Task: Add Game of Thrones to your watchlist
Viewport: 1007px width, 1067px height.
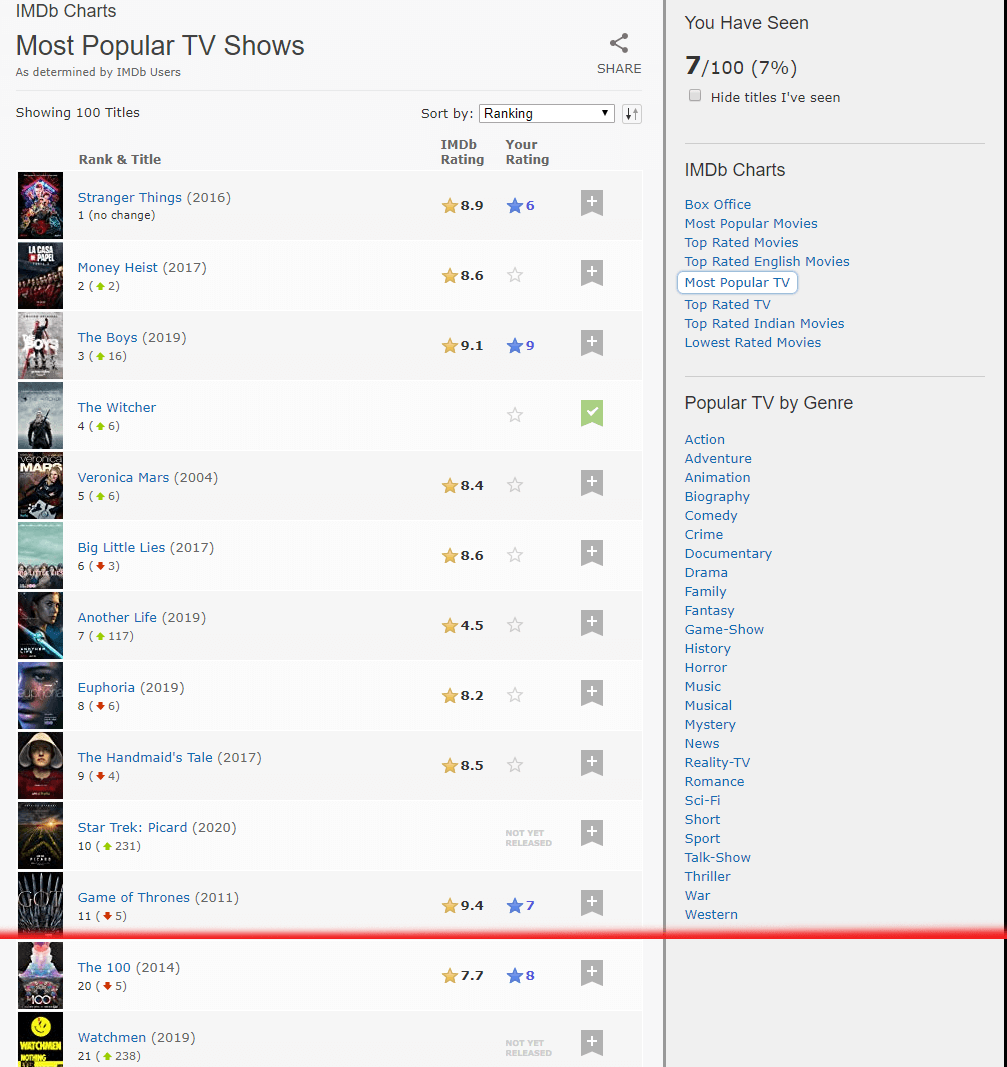Action: pos(591,902)
